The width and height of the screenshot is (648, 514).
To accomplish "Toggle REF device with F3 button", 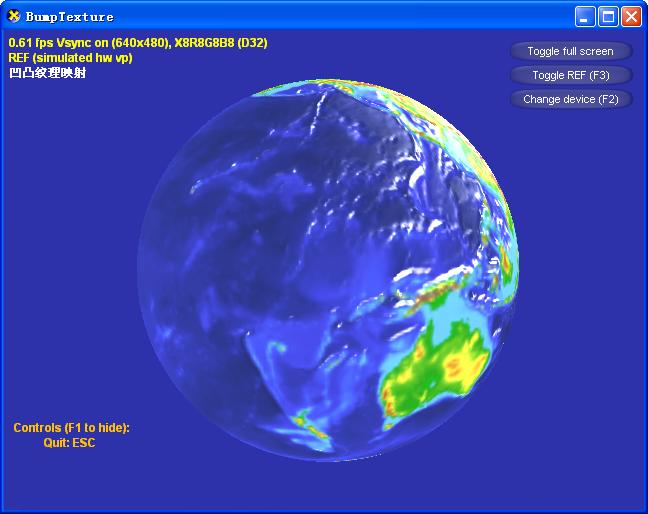I will [x=571, y=75].
